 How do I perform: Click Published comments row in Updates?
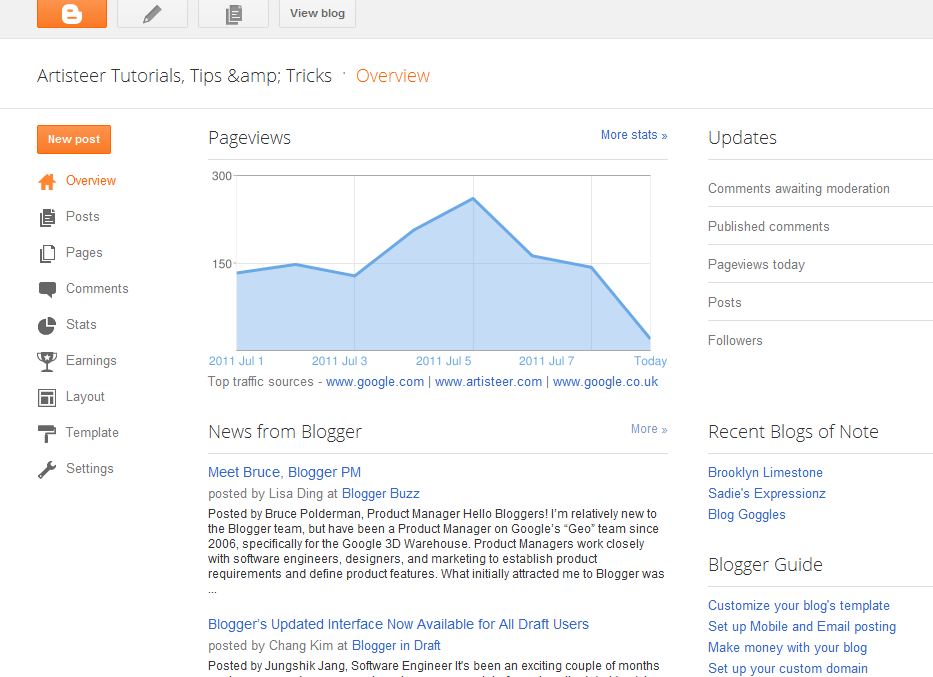click(x=821, y=226)
